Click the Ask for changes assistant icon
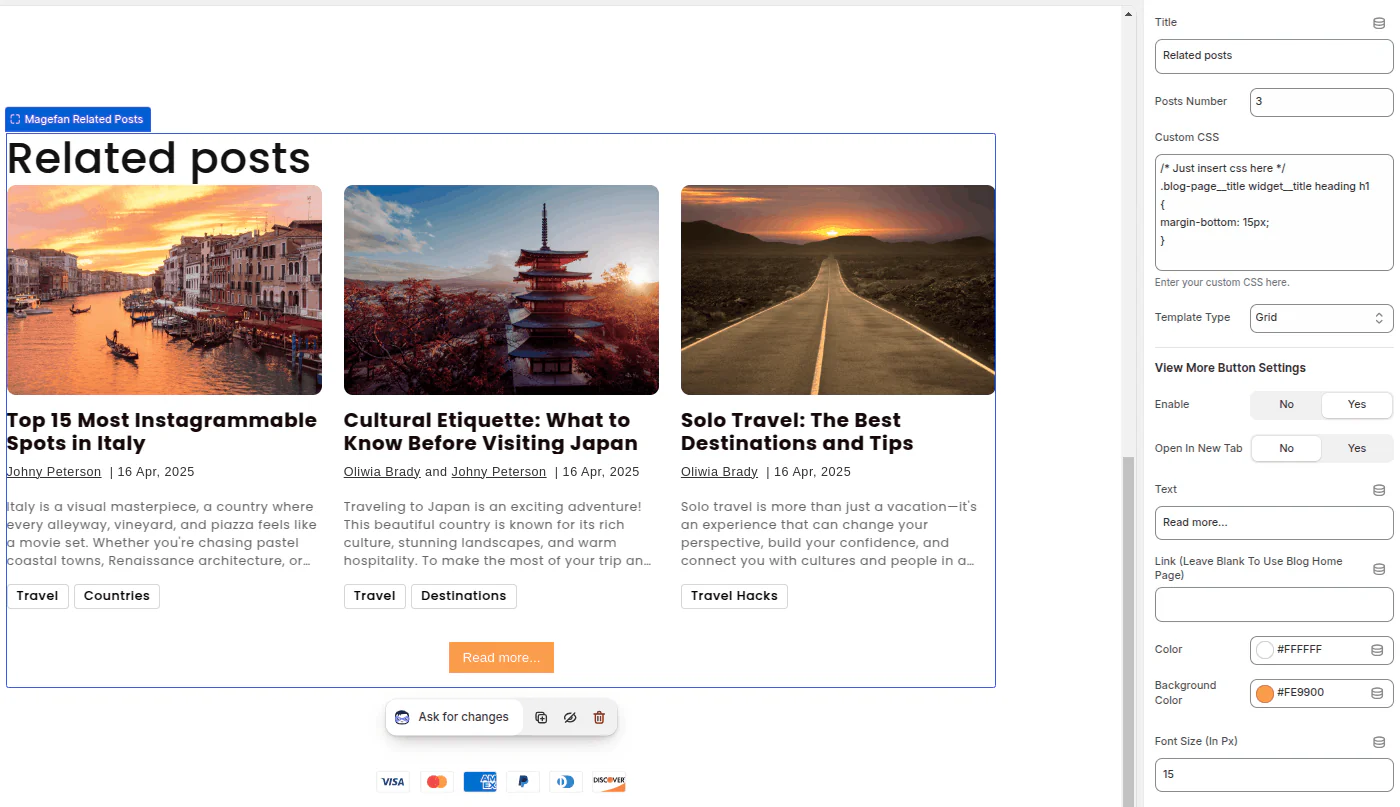The width and height of the screenshot is (1400, 807). pyautogui.click(x=403, y=717)
